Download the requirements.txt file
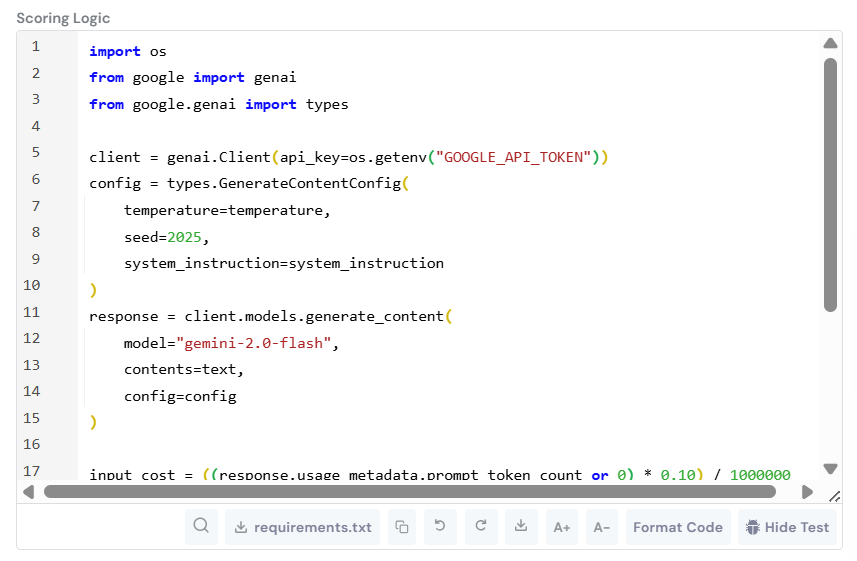The image size is (857, 561). (302, 527)
